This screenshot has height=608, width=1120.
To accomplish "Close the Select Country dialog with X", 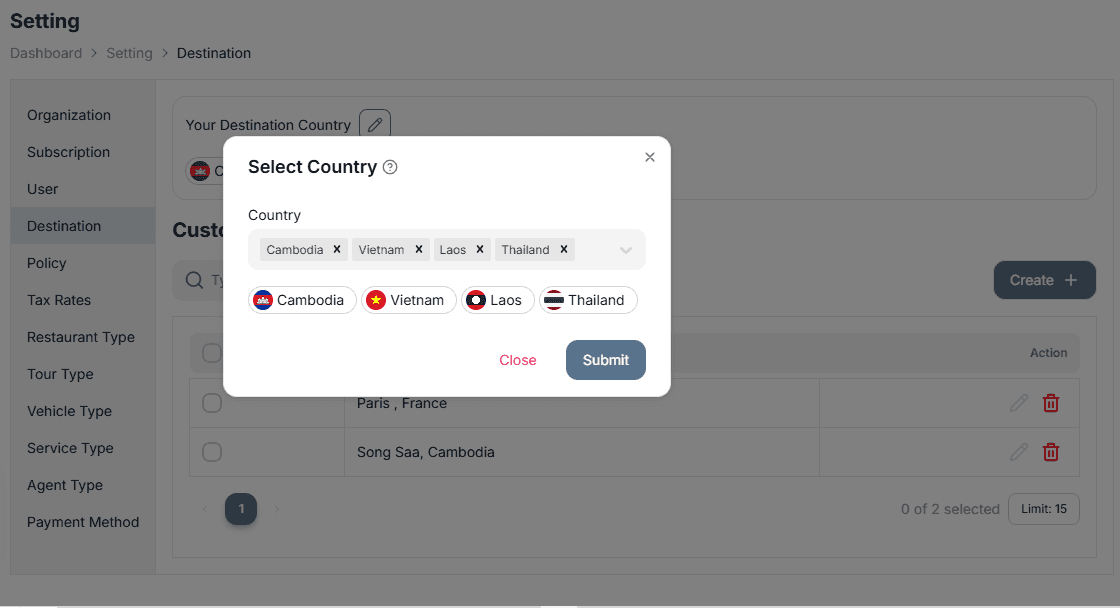I will tap(650, 157).
